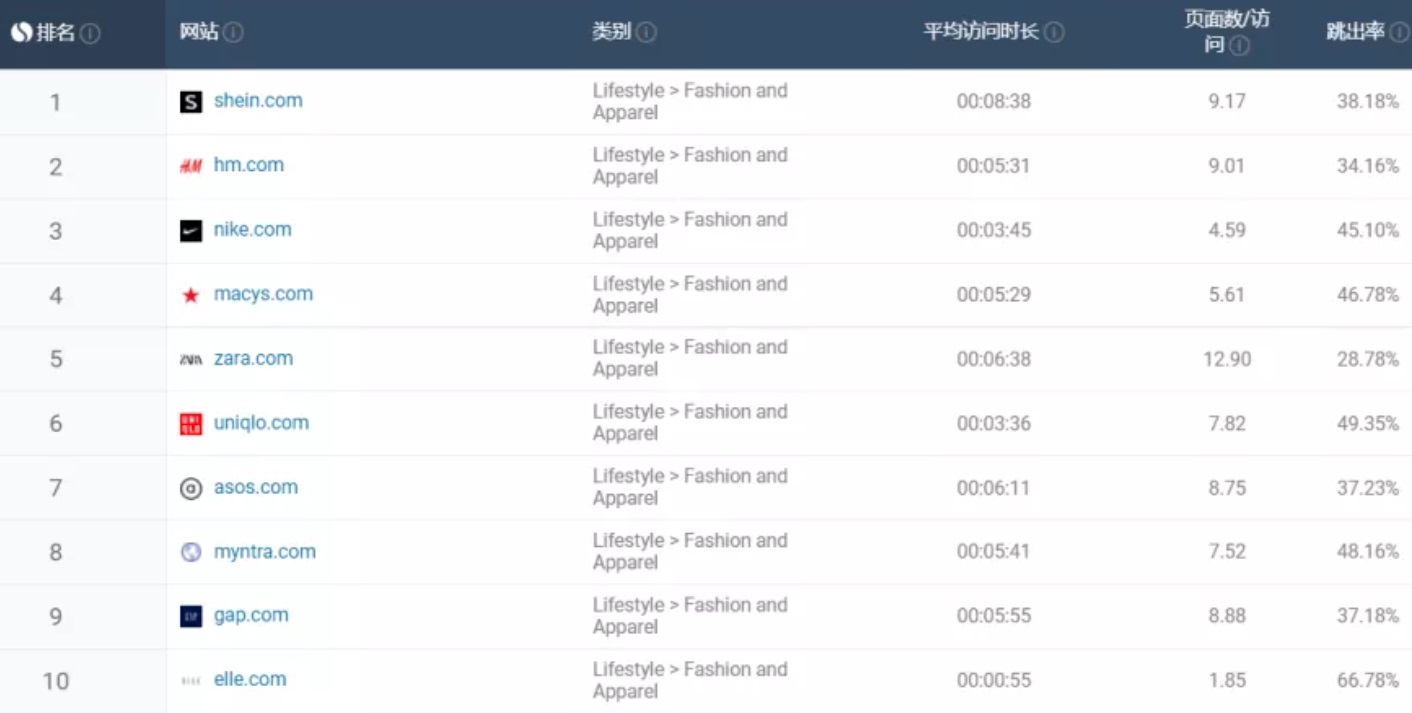Image resolution: width=1412 pixels, height=713 pixels.
Task: Click the category text in elle.com row
Action: pyautogui.click(x=690, y=680)
